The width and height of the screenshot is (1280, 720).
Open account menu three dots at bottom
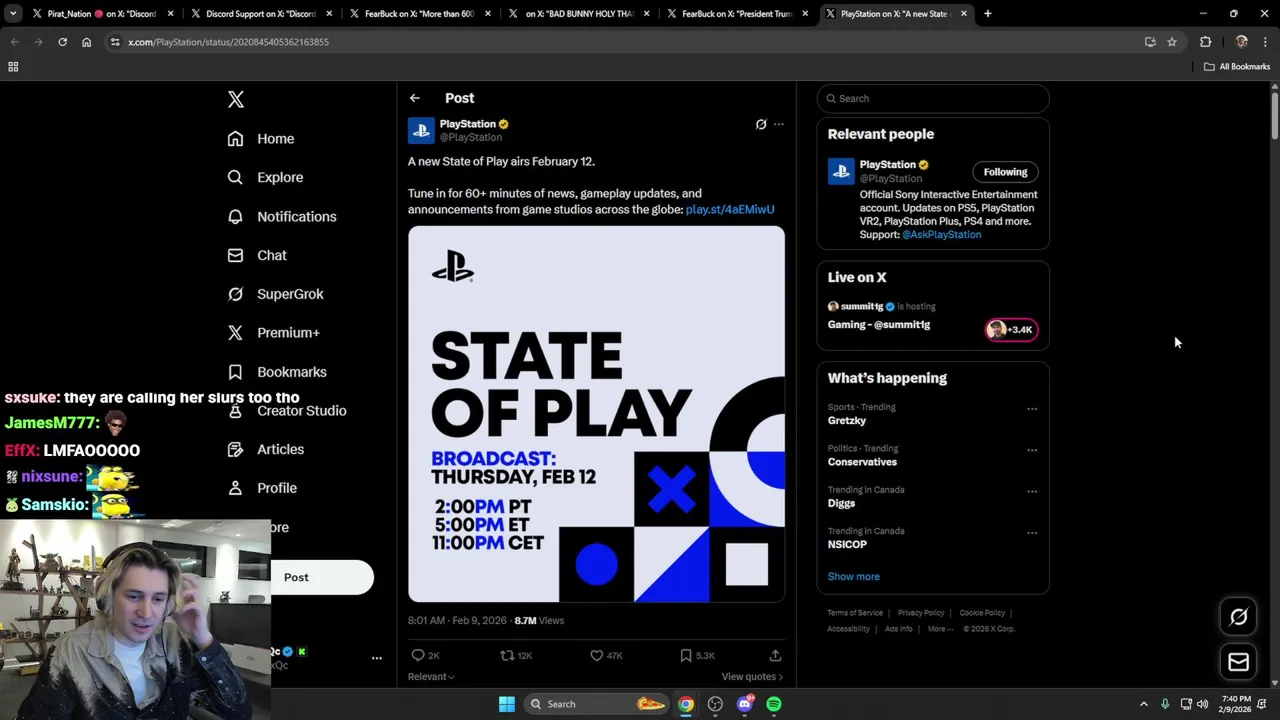[377, 658]
